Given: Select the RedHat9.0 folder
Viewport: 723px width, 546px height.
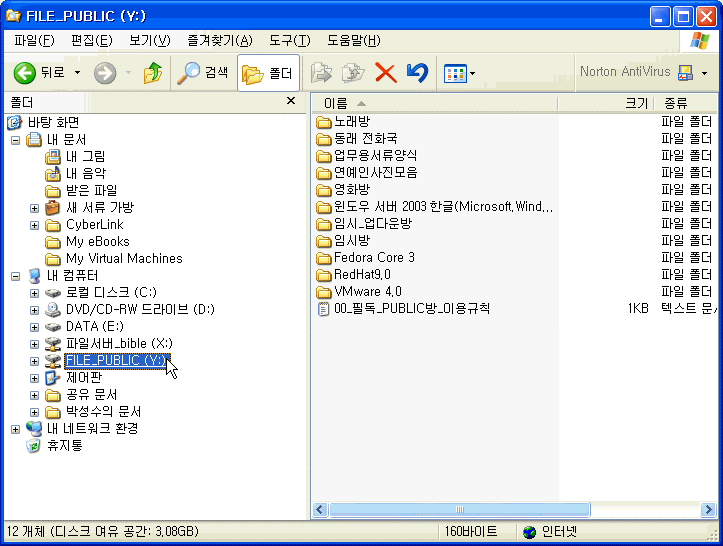Looking at the screenshot, I should click(362, 275).
